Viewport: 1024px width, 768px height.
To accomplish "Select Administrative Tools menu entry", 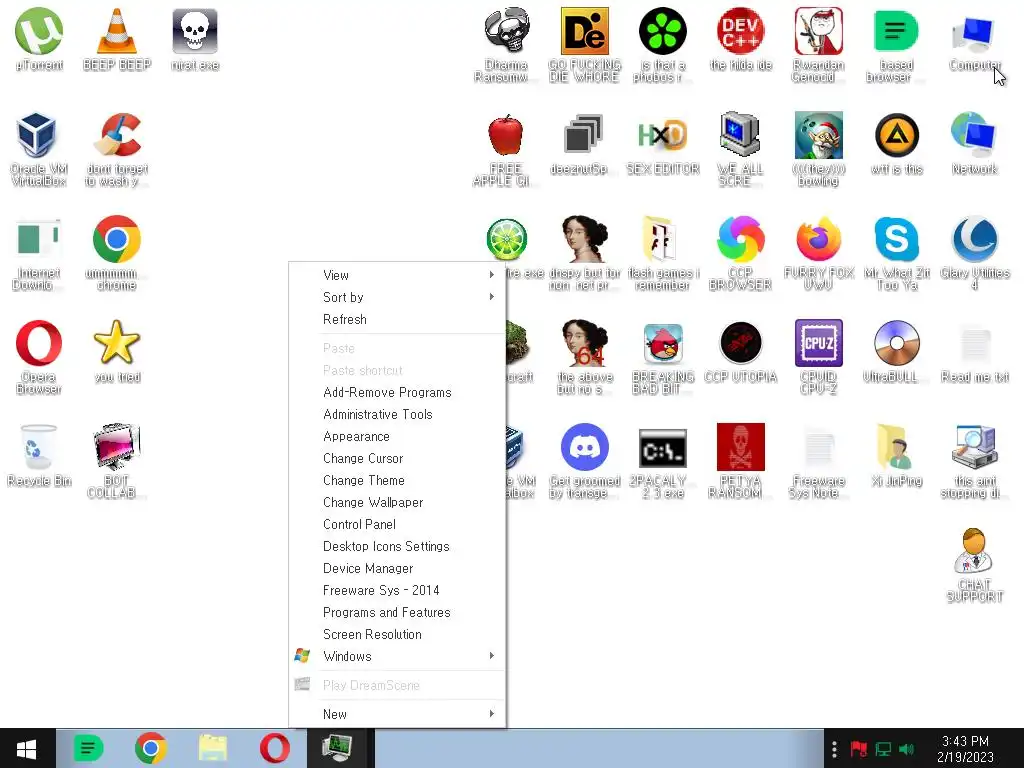I will [397, 414].
